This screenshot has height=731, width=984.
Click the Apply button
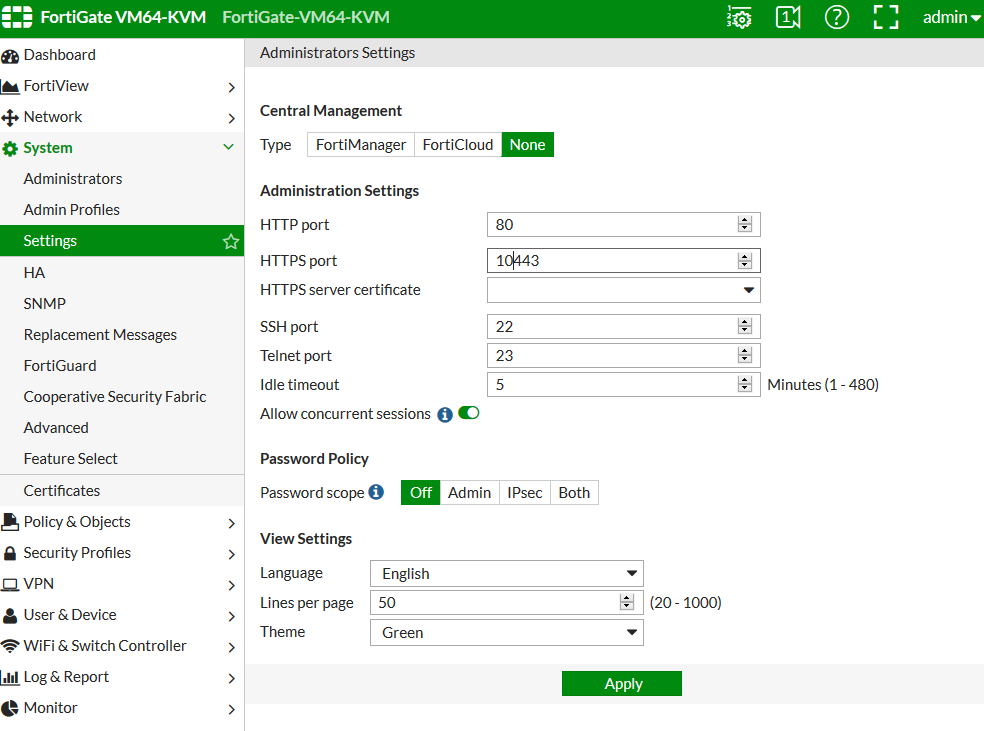pyautogui.click(x=622, y=684)
